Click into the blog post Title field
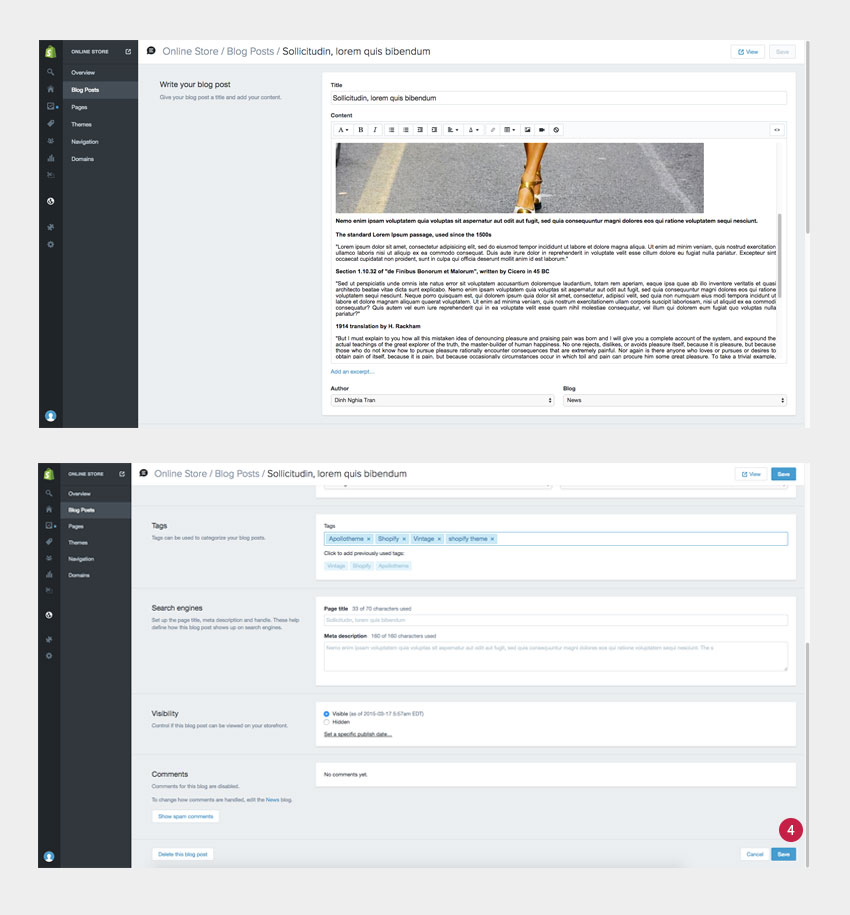The image size is (850, 915). pos(558,98)
